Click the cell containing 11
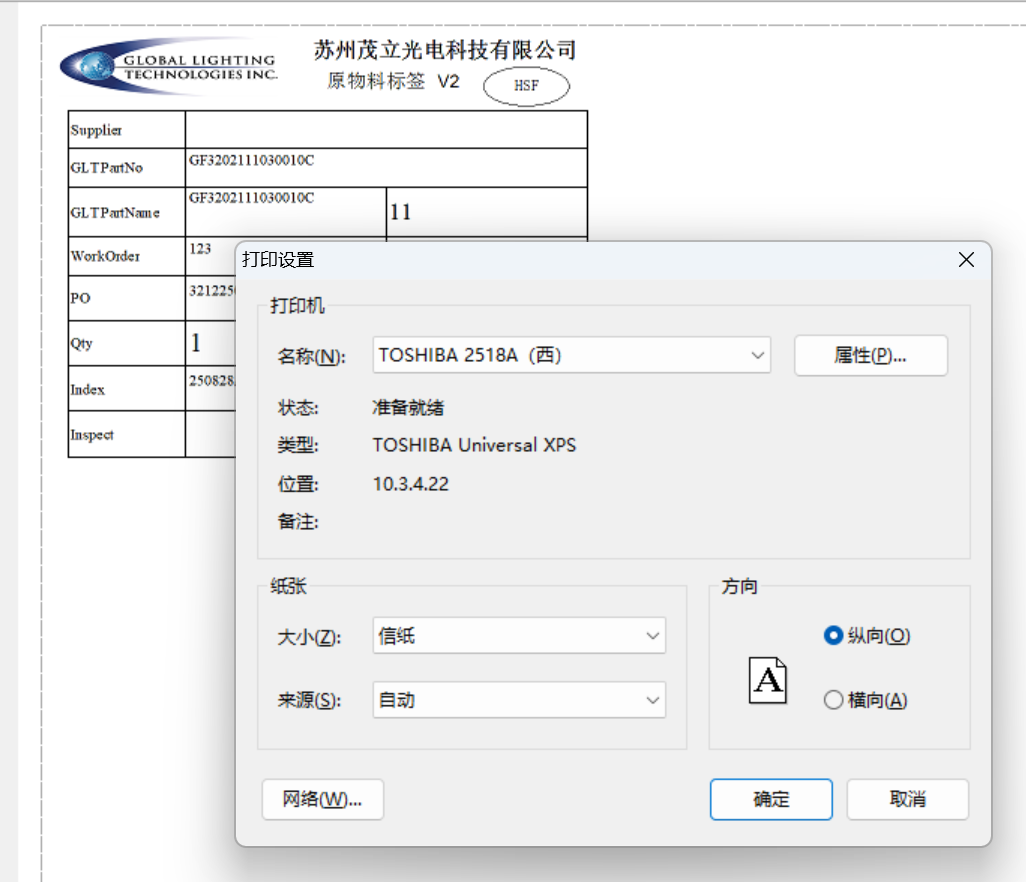This screenshot has width=1026, height=882. click(x=486, y=212)
